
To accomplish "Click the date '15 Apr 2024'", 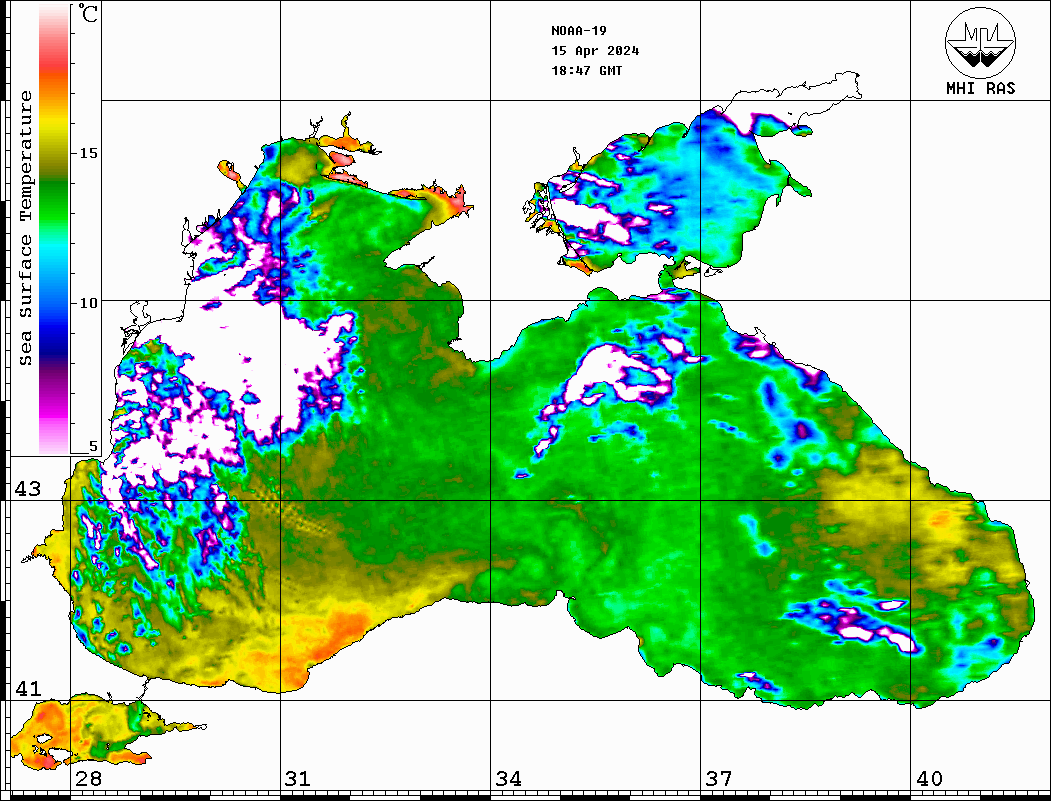I will (595, 51).
